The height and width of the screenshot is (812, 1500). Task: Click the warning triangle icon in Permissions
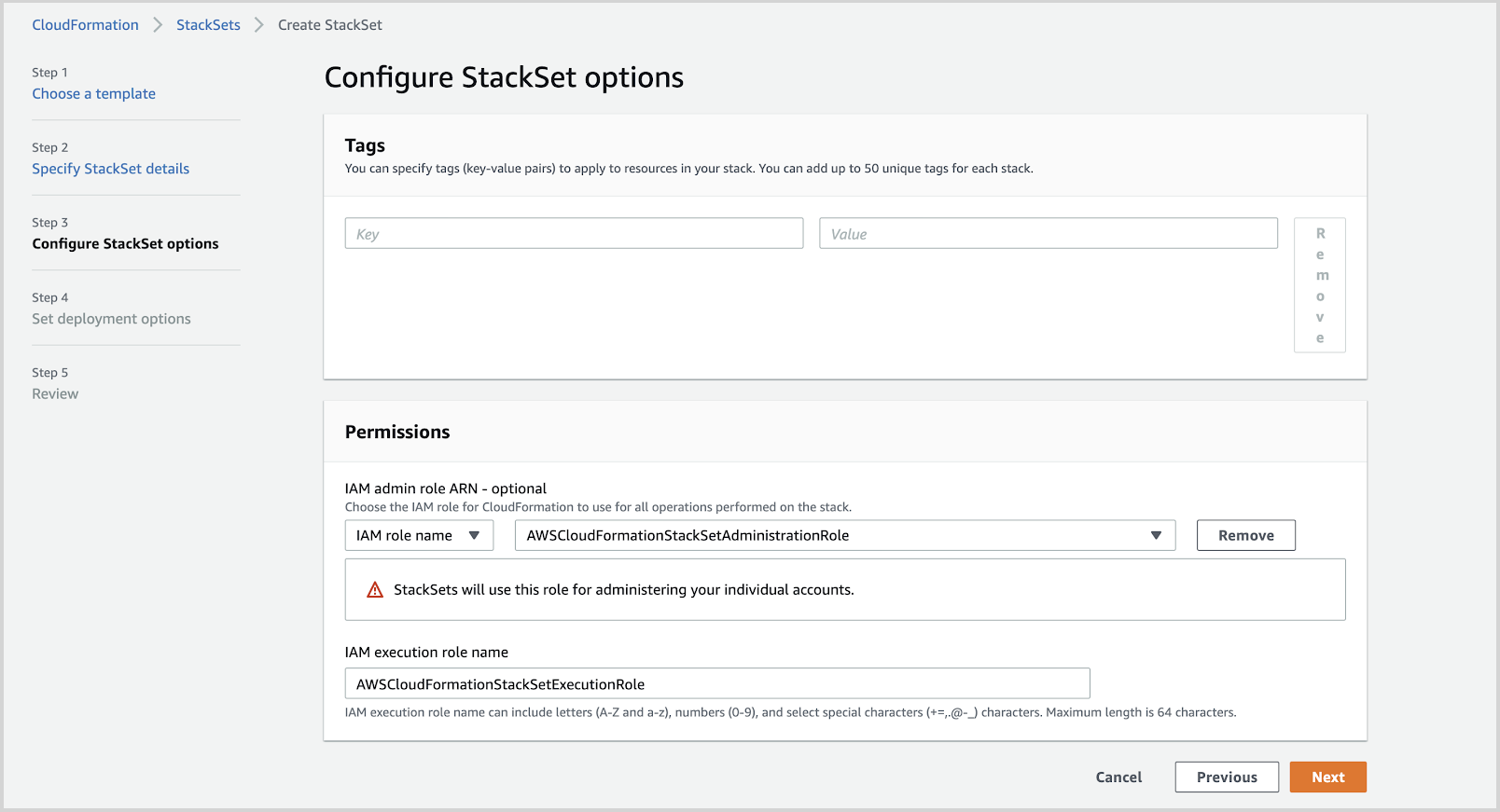coord(374,588)
